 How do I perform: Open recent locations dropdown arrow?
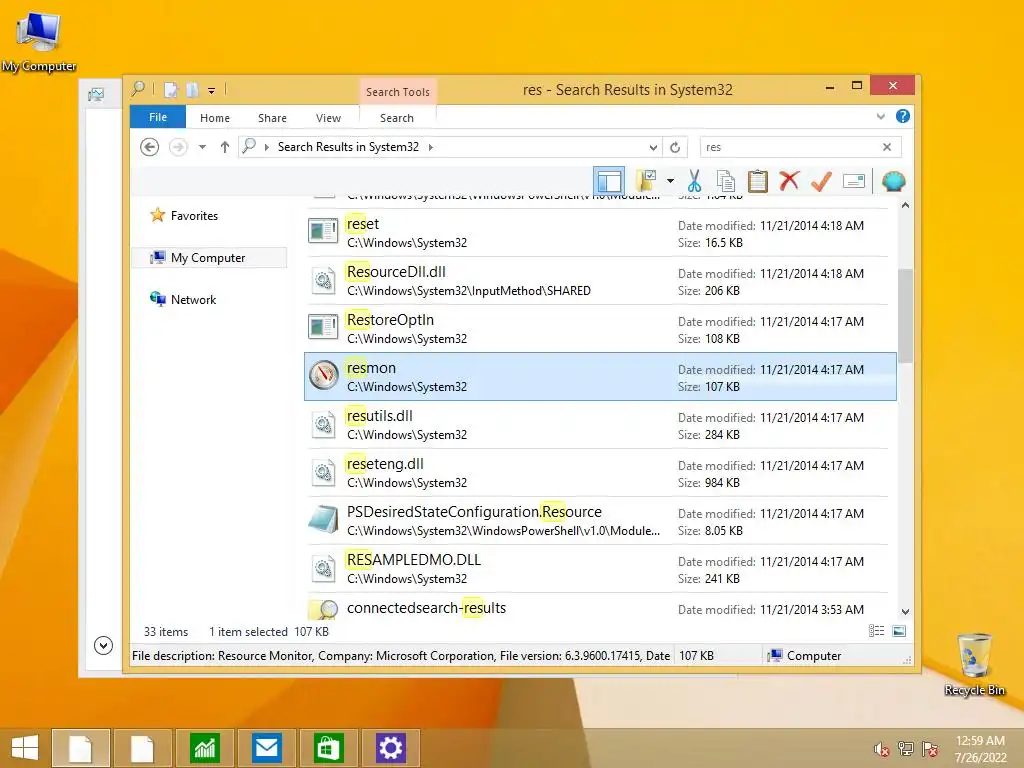click(202, 147)
